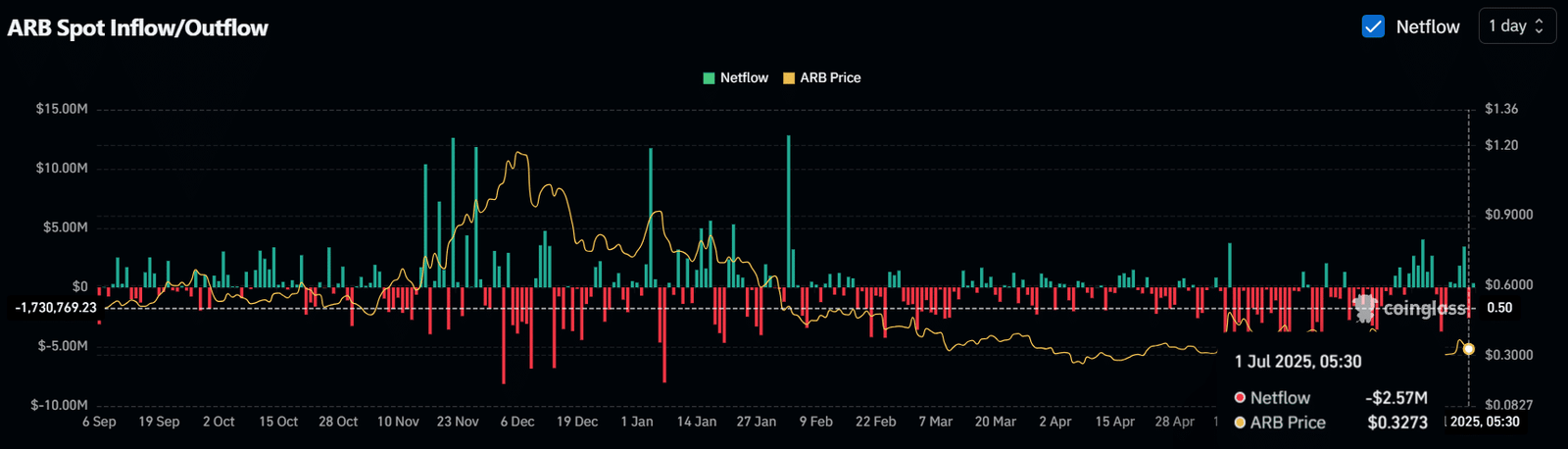Image resolution: width=1568 pixels, height=449 pixels.
Task: Click the dropdown's up-down arrows icon
Action: click(1539, 26)
